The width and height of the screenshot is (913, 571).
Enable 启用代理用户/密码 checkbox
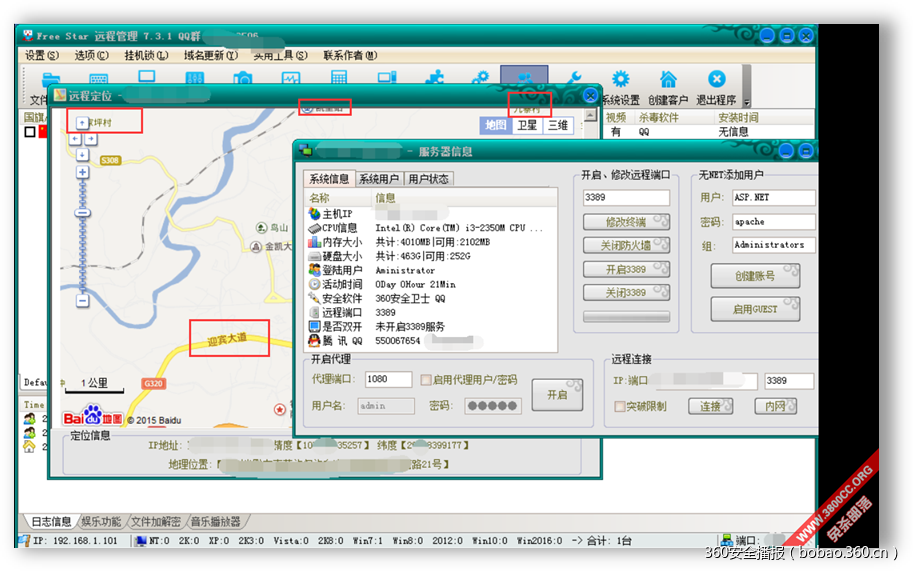[x=426, y=380]
